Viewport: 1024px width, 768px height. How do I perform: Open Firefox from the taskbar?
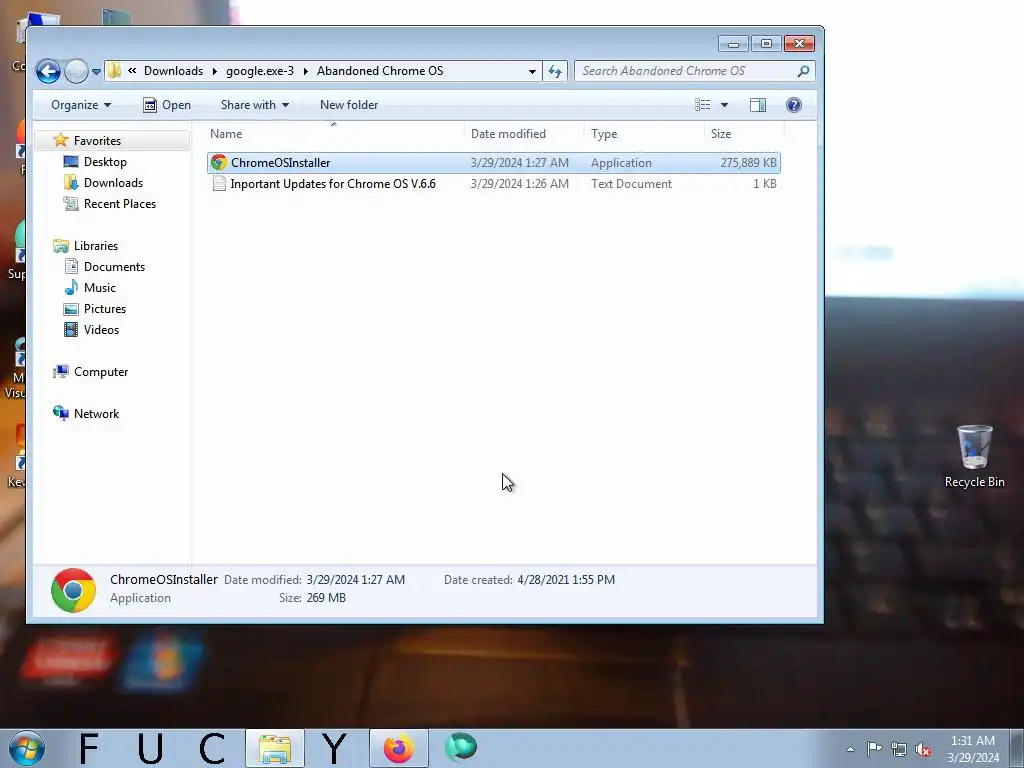pos(398,748)
